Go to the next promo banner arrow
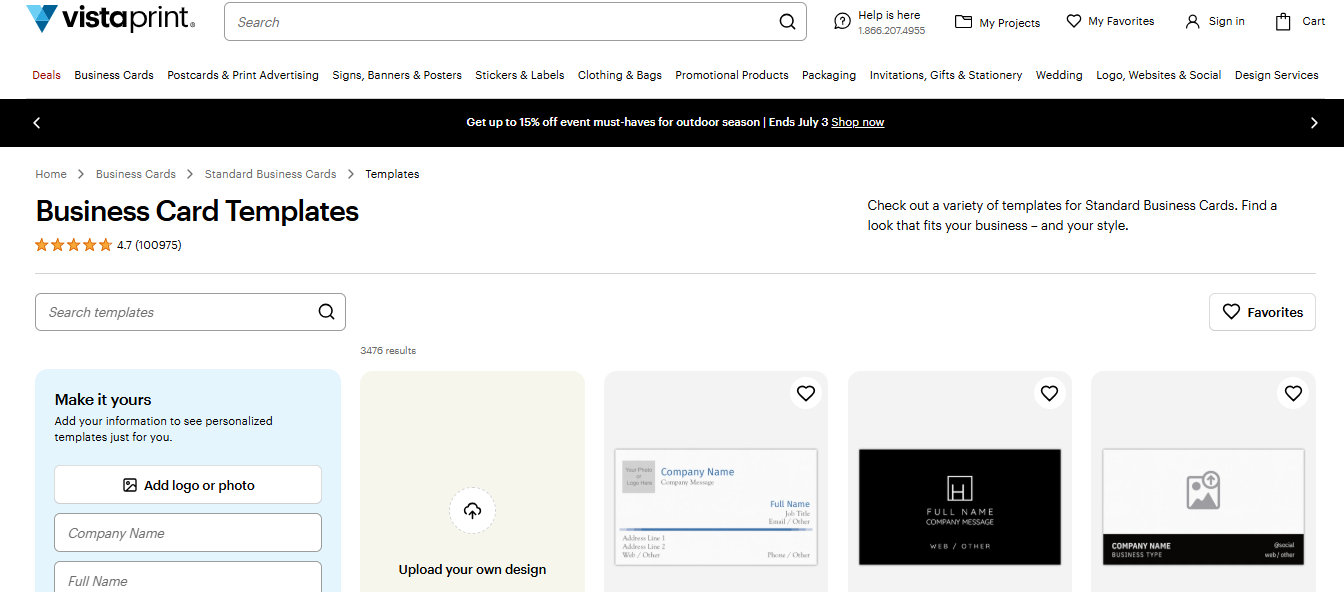The image size is (1344, 592). [x=1314, y=123]
